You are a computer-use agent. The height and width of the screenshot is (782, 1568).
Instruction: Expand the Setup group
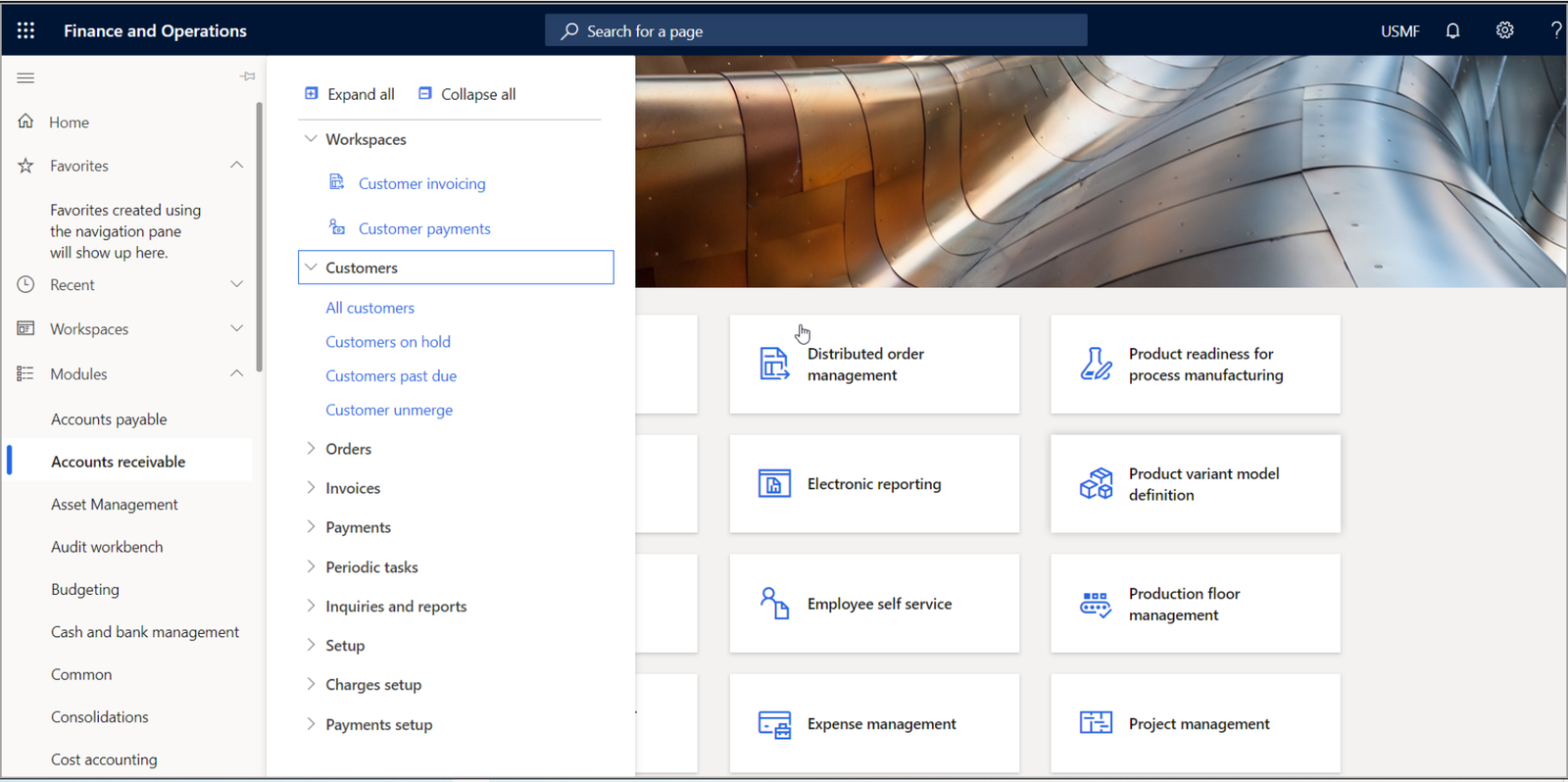click(311, 645)
